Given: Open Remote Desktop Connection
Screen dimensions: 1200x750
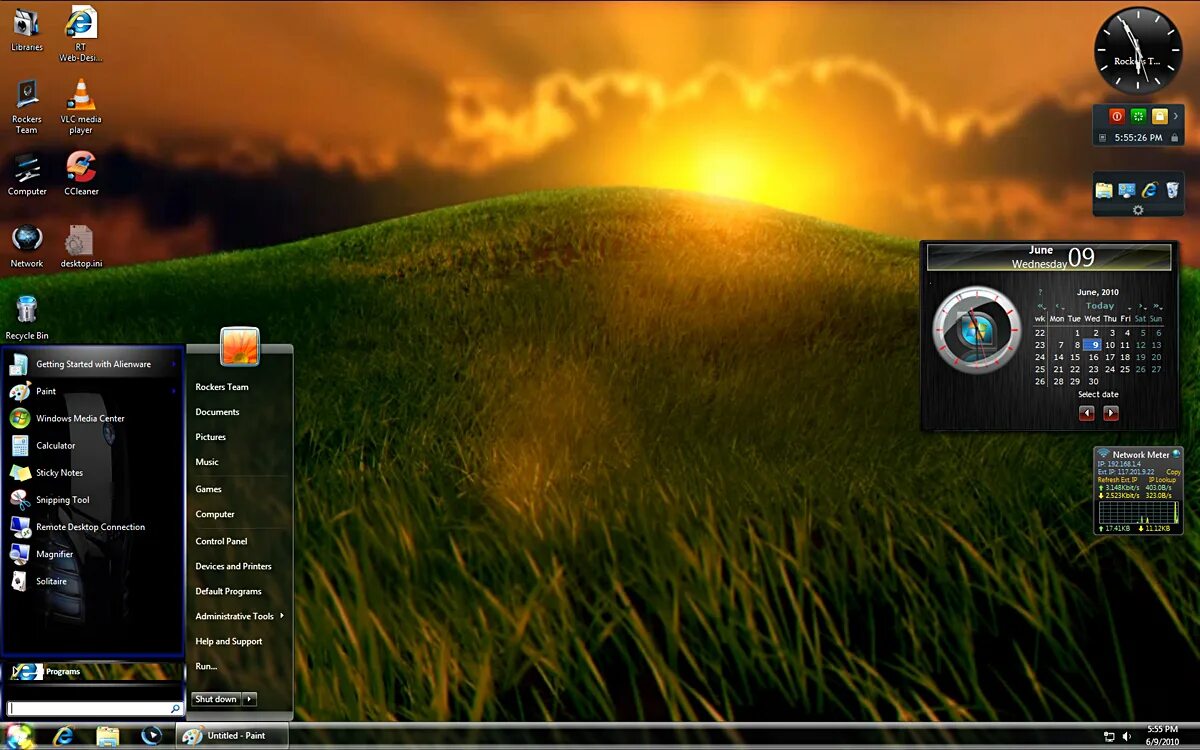Looking at the screenshot, I should point(93,526).
